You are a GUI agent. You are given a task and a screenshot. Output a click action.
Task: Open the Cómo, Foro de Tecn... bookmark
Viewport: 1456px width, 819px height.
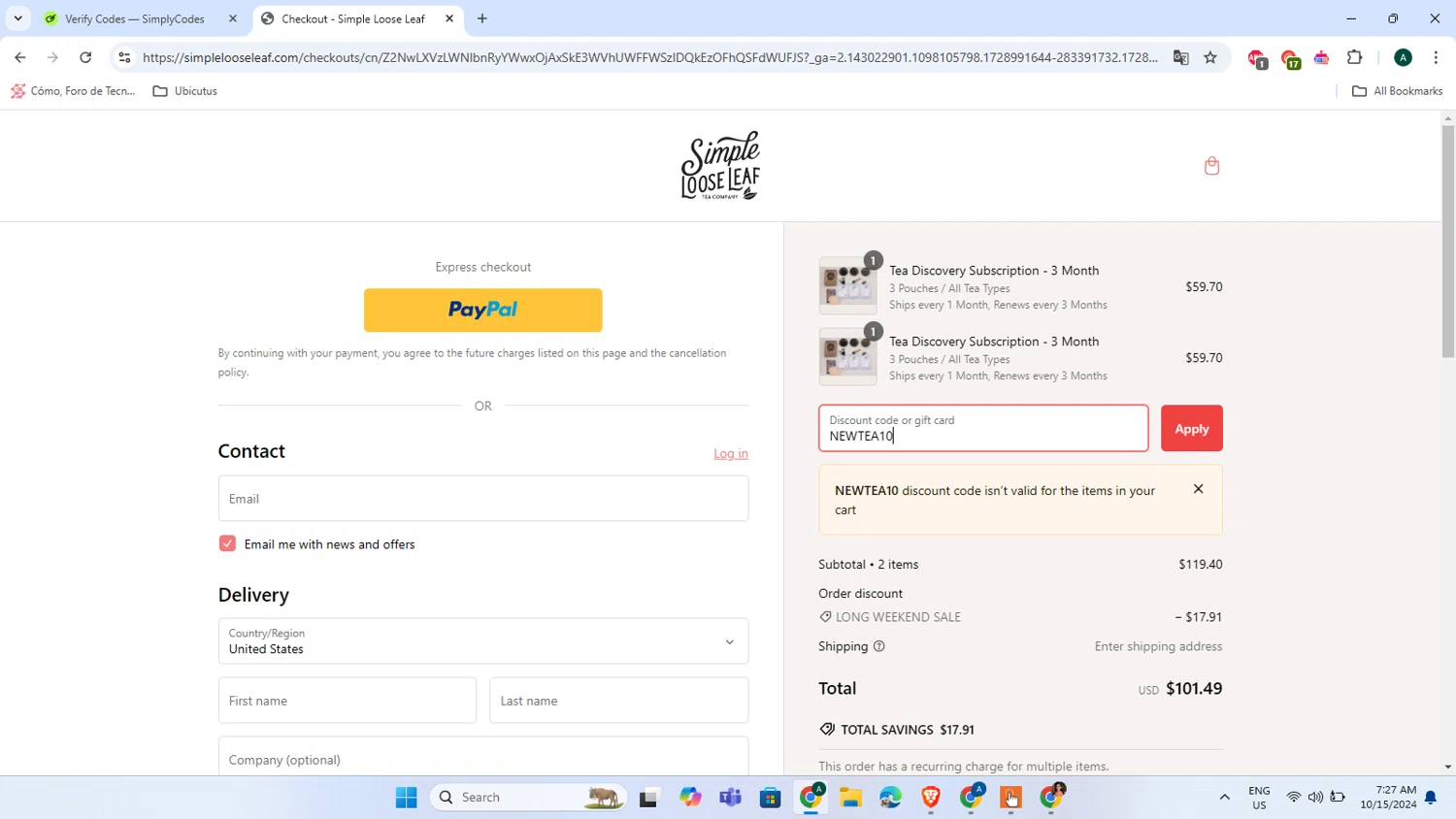click(x=73, y=91)
